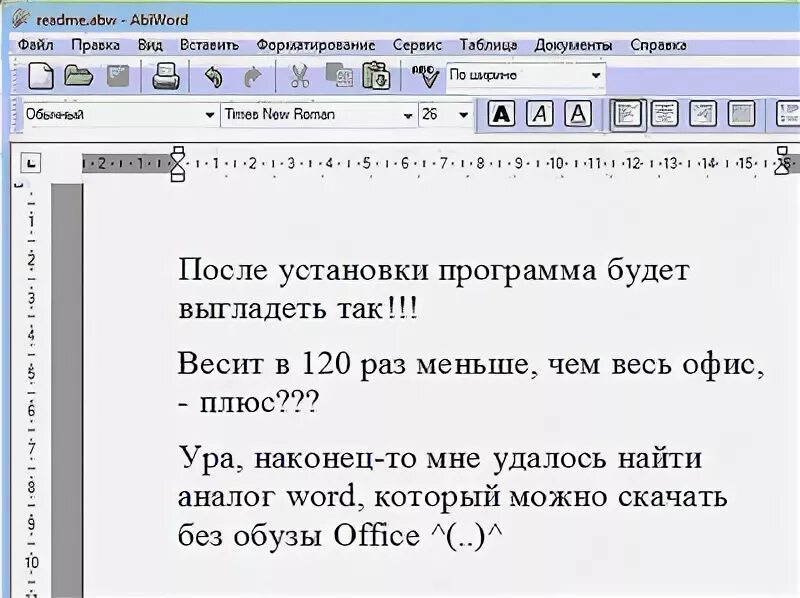Image resolution: width=800 pixels, height=598 pixels.
Task: Open the Файл menu
Action: tap(35, 45)
